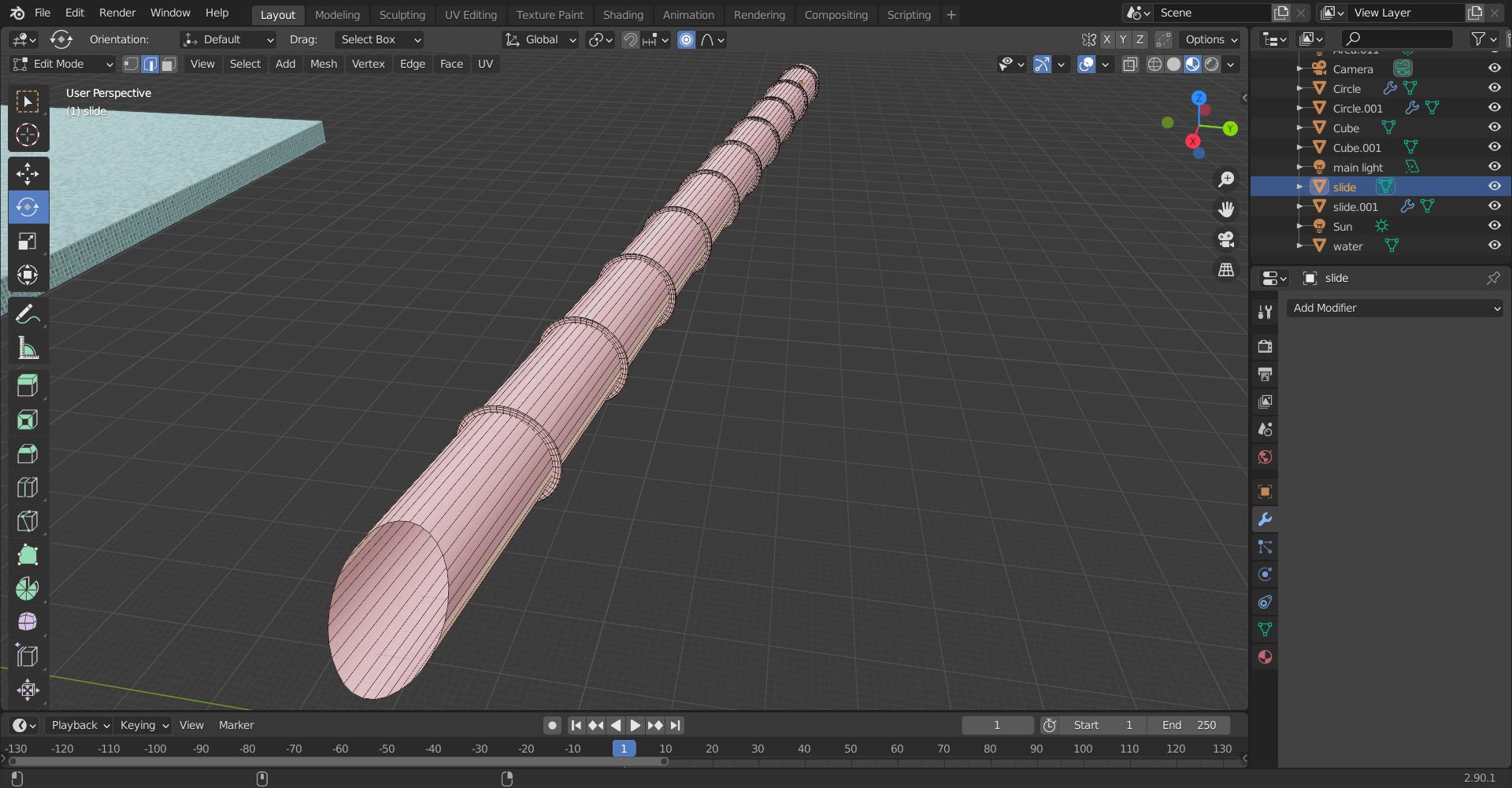Play the animation forward
1512x788 pixels.
coord(635,725)
